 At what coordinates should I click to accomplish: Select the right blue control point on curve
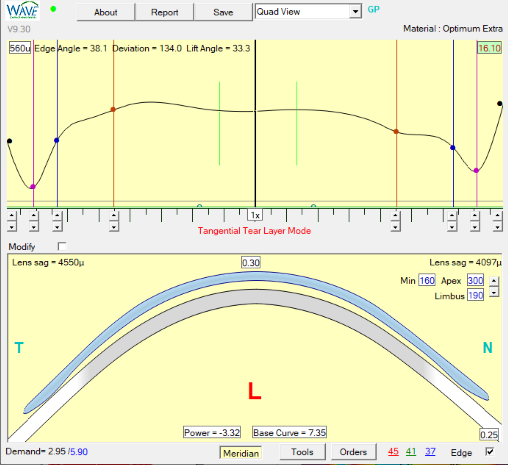point(453,148)
